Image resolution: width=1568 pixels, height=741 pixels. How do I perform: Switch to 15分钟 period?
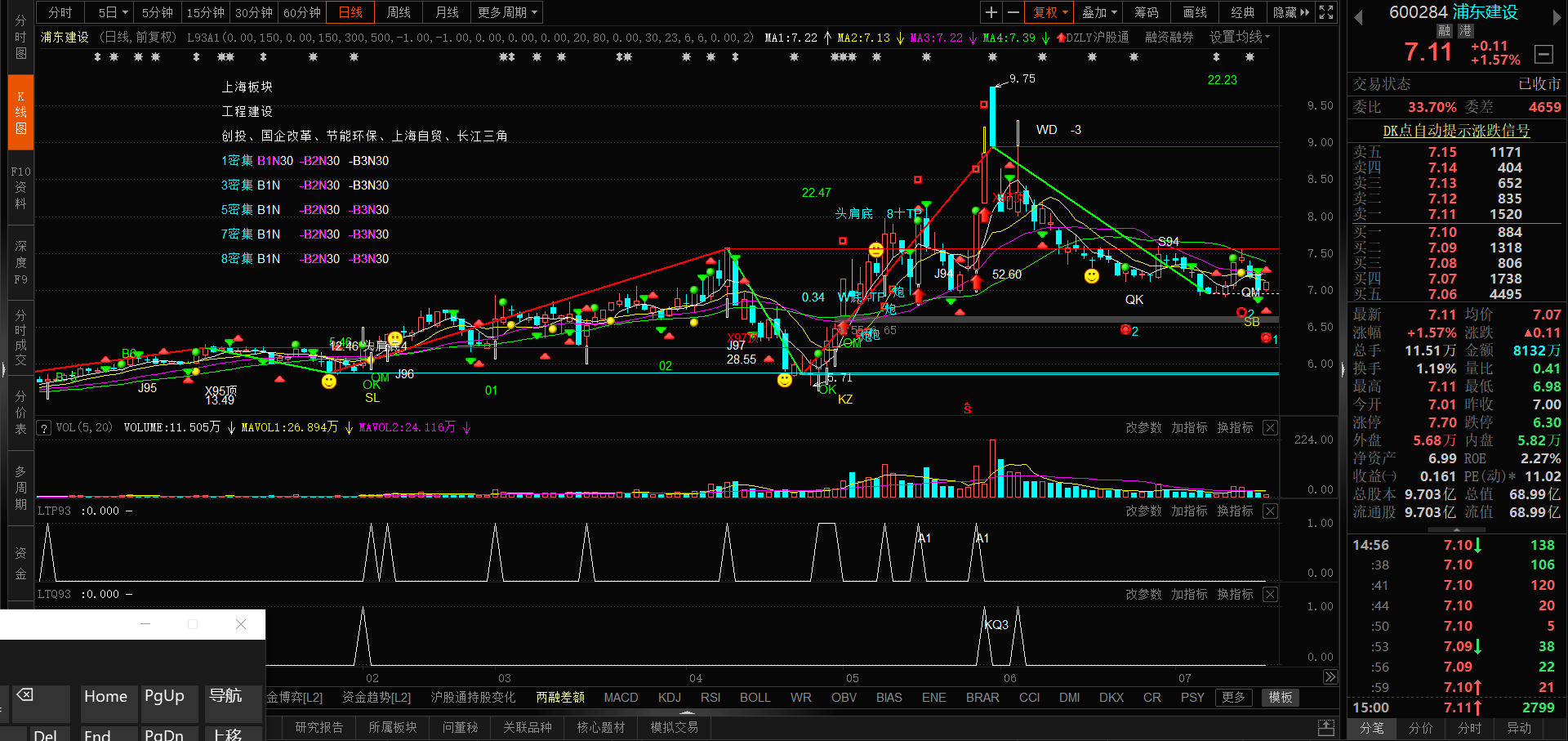click(205, 12)
